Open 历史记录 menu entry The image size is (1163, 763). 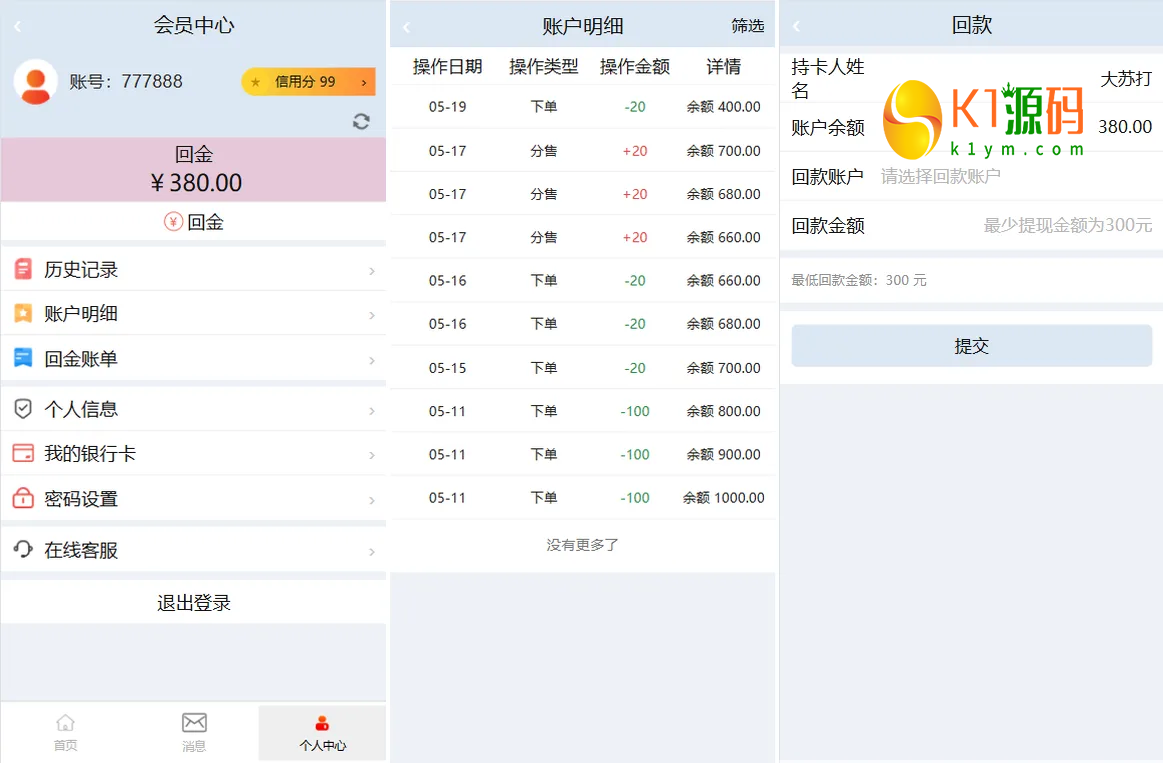point(194,269)
